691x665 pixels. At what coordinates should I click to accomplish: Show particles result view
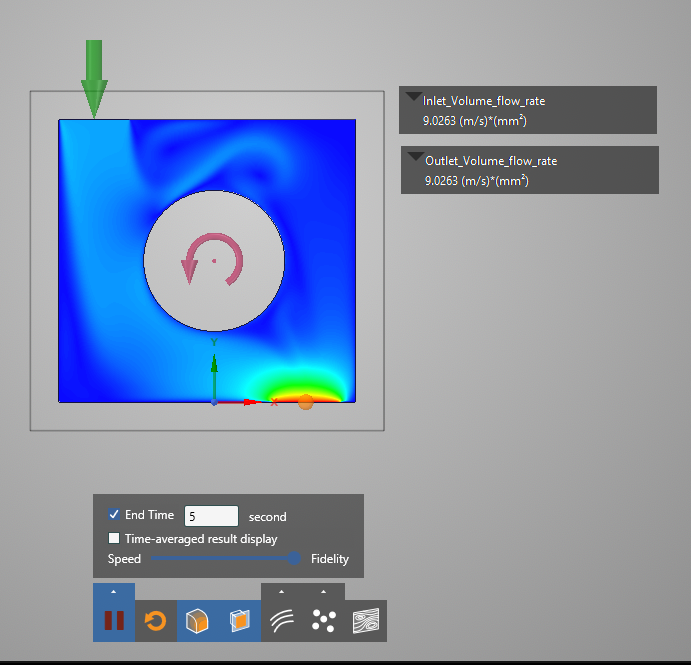324,620
